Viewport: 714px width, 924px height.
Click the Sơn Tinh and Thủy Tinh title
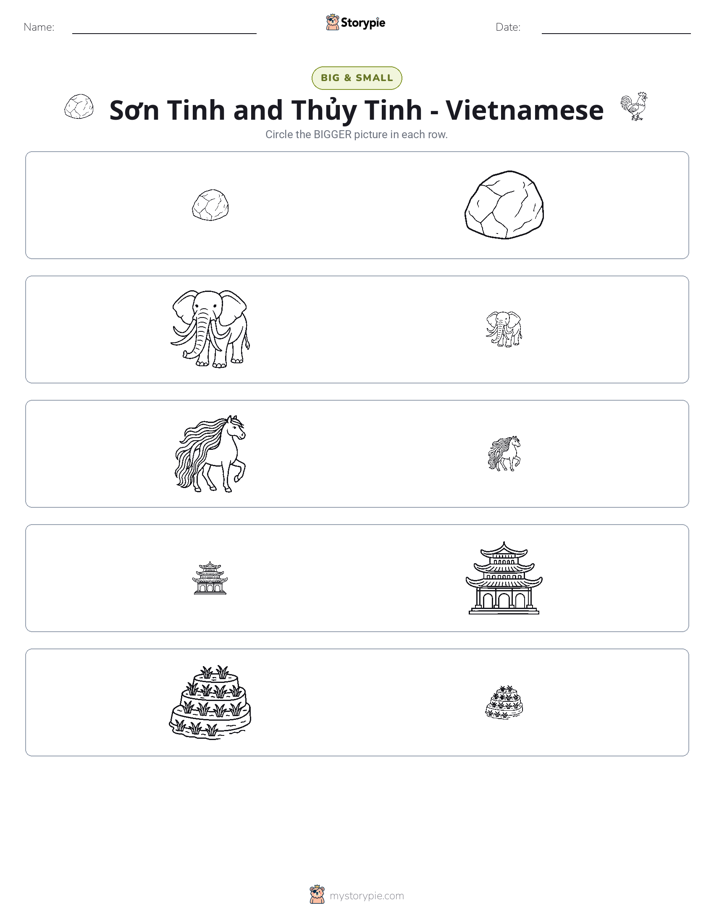point(356,110)
